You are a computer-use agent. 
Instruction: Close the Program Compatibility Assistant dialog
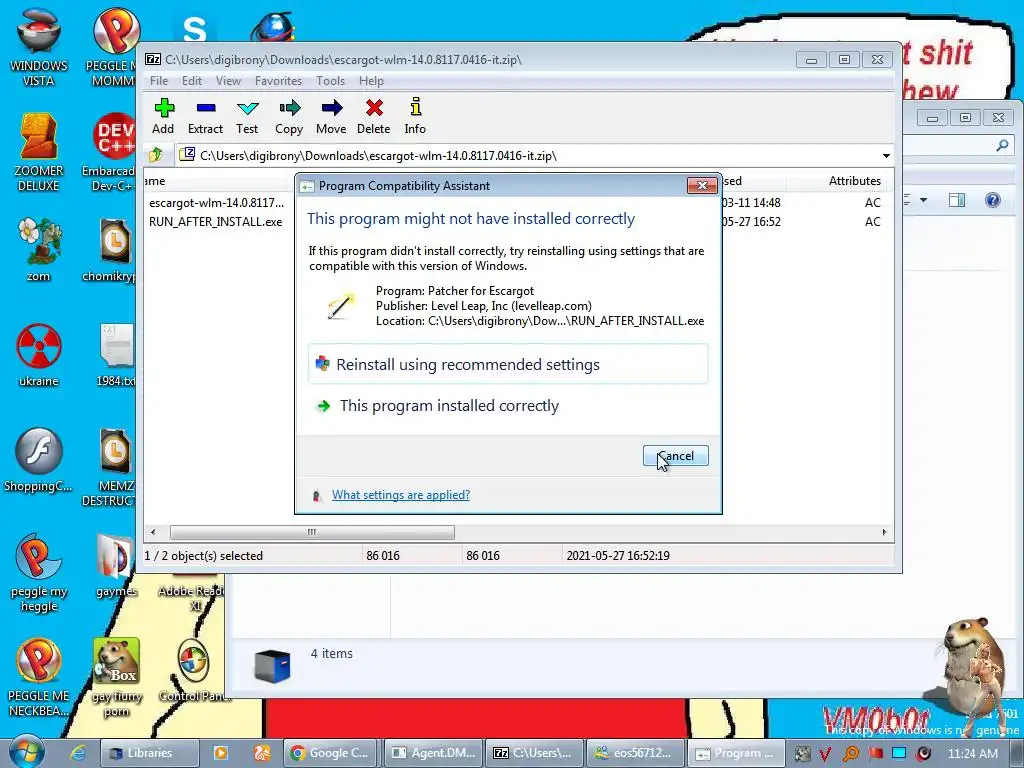[x=702, y=185]
